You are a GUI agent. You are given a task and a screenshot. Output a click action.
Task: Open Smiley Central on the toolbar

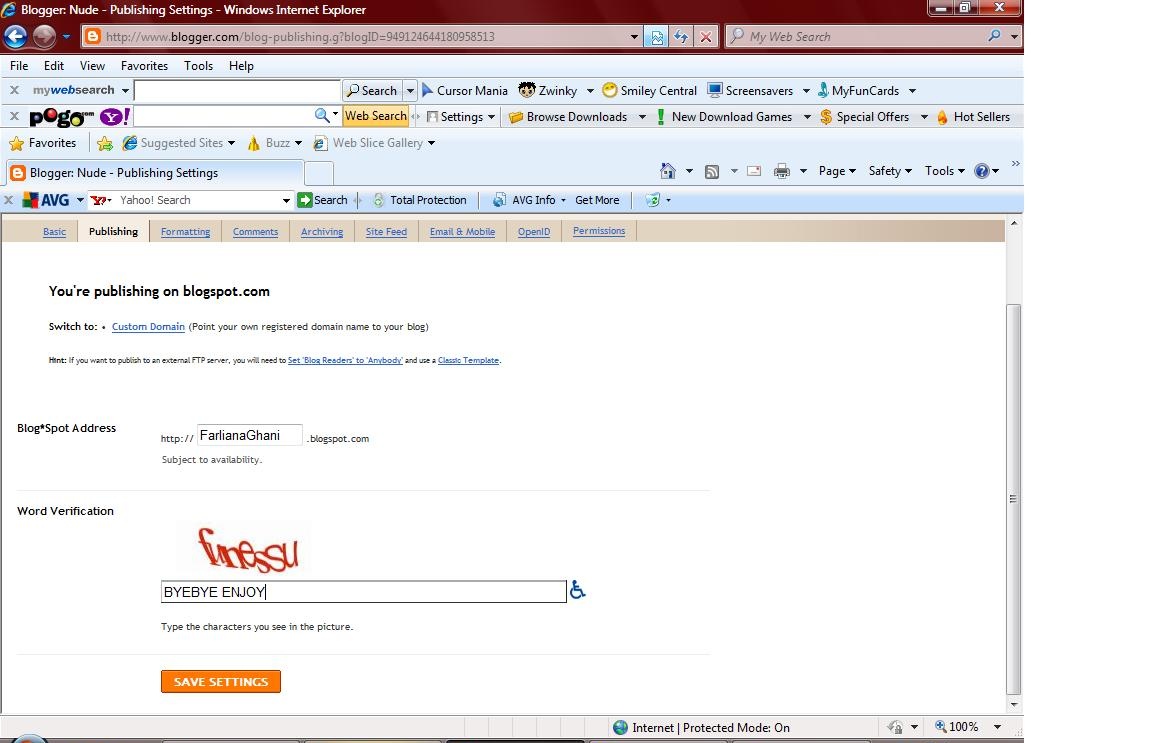point(650,91)
